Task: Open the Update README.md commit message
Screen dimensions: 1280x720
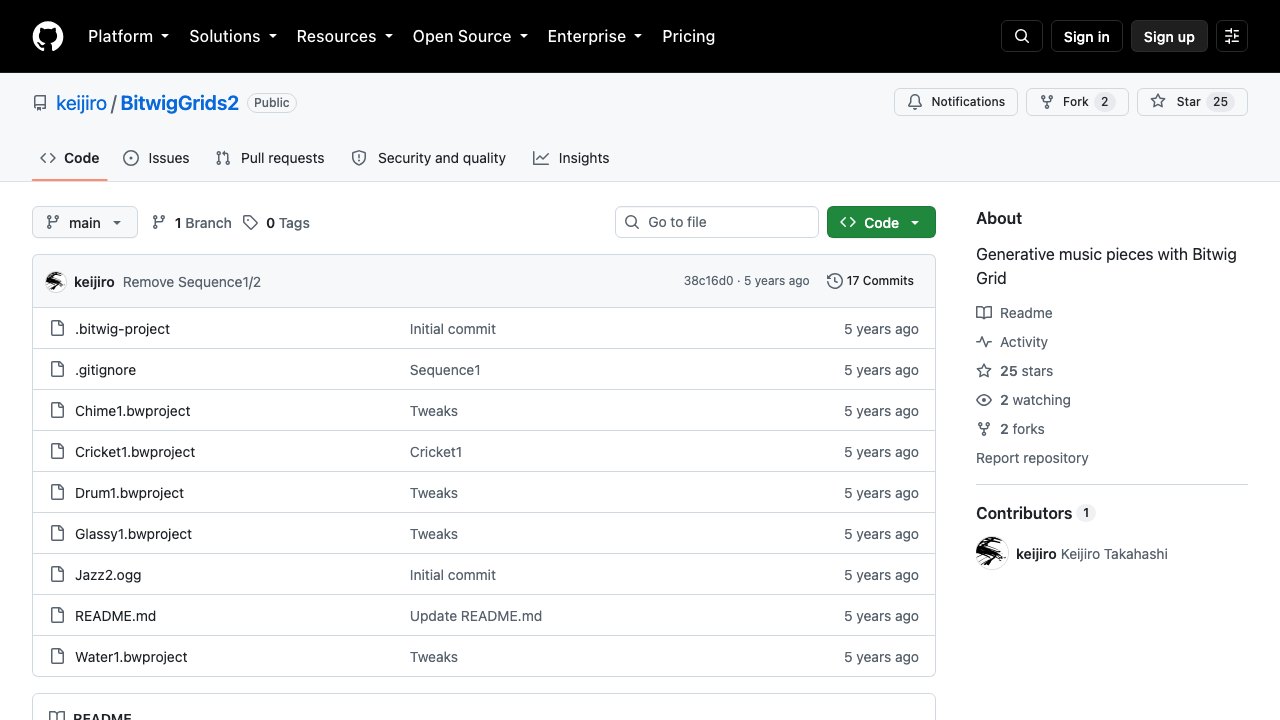Action: [476, 616]
